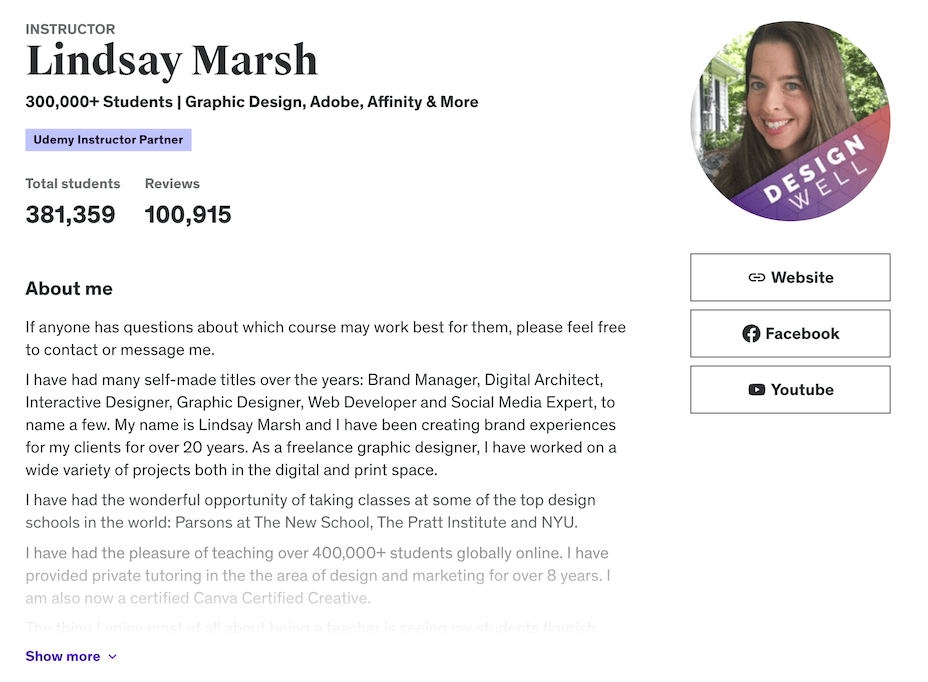Click the About me heading
This screenshot has height=682, width=928.
(x=69, y=289)
